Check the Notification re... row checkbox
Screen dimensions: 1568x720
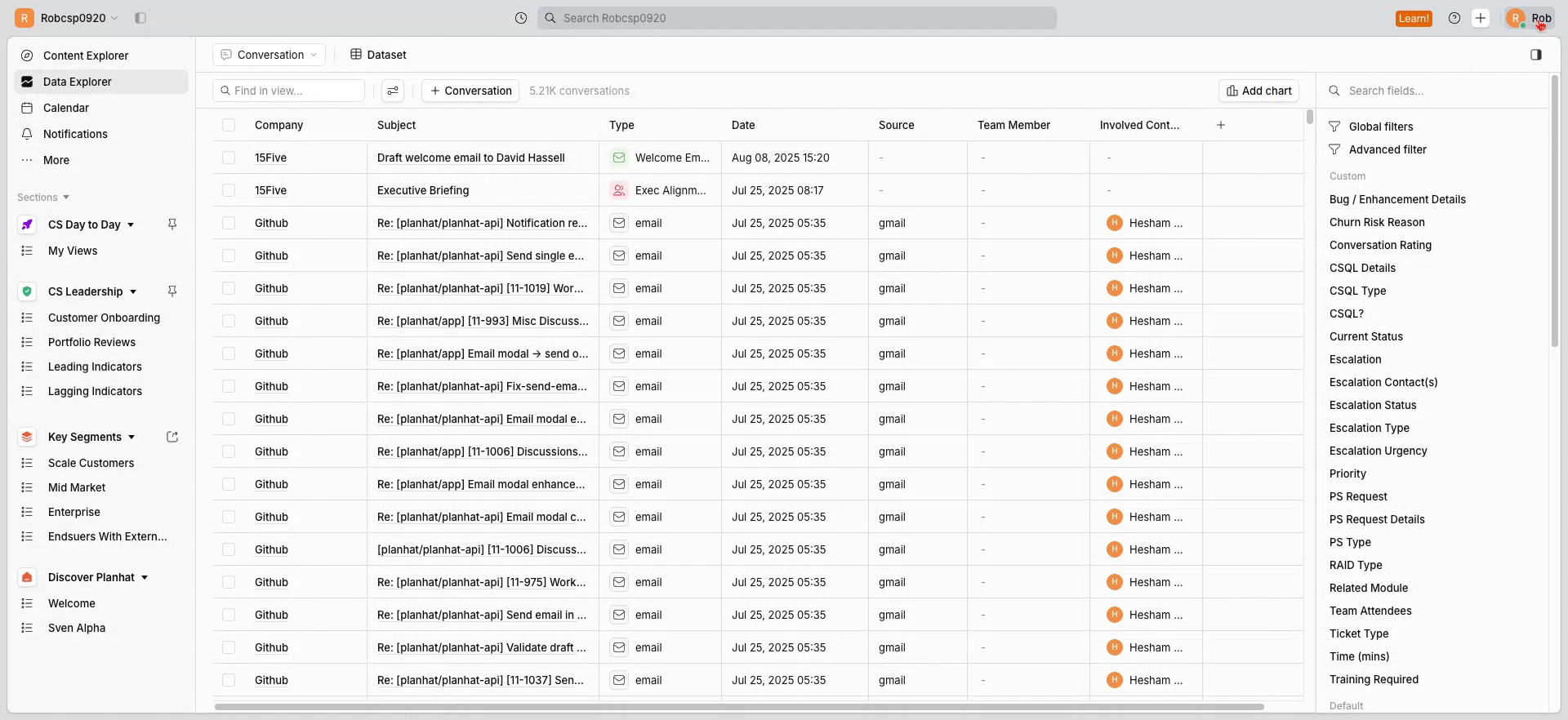[229, 223]
